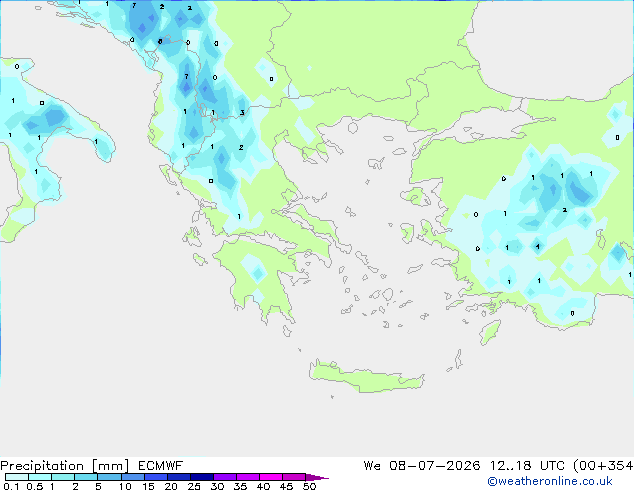Click the 35–40 mm legend swatch
634x490 pixels.
click(248, 477)
